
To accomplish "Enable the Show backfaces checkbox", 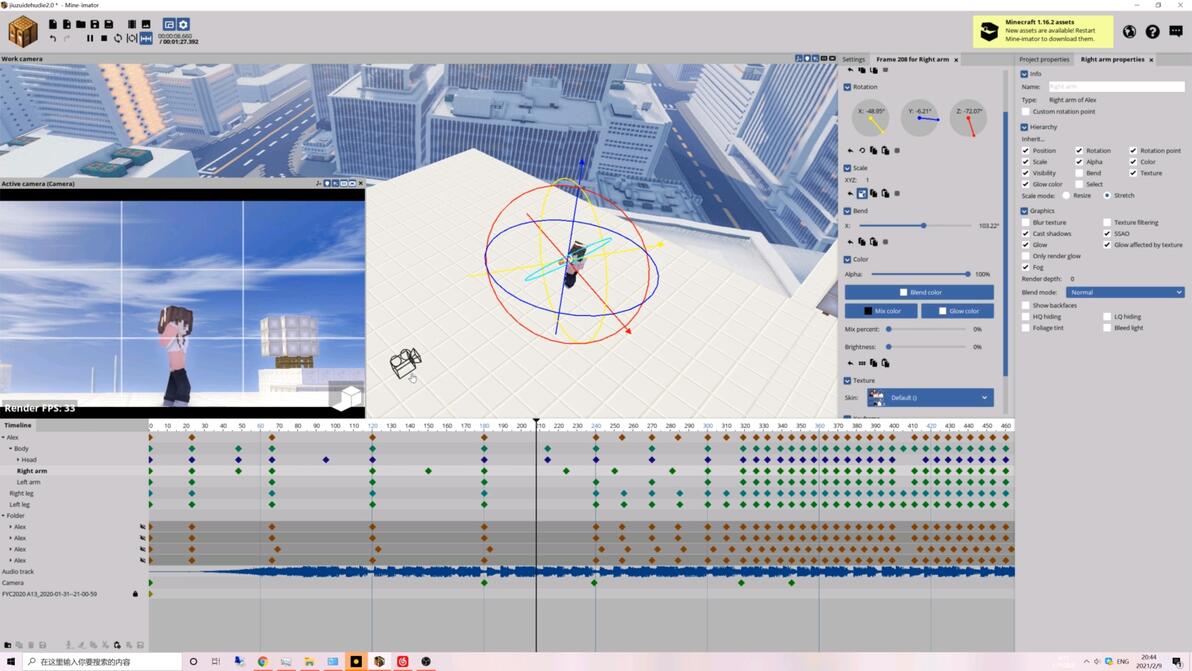I will coord(1026,306).
